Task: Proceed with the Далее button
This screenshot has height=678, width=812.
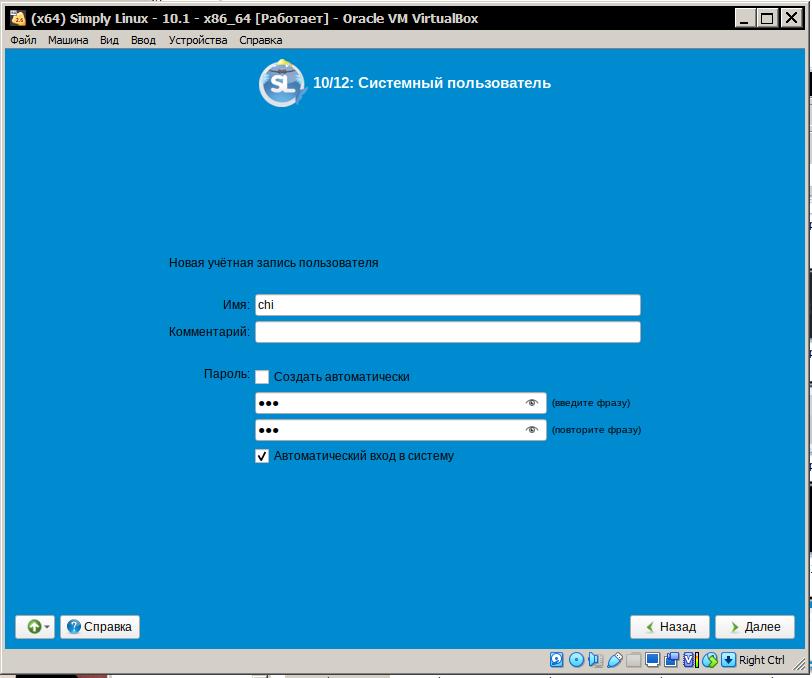Action: (x=755, y=627)
